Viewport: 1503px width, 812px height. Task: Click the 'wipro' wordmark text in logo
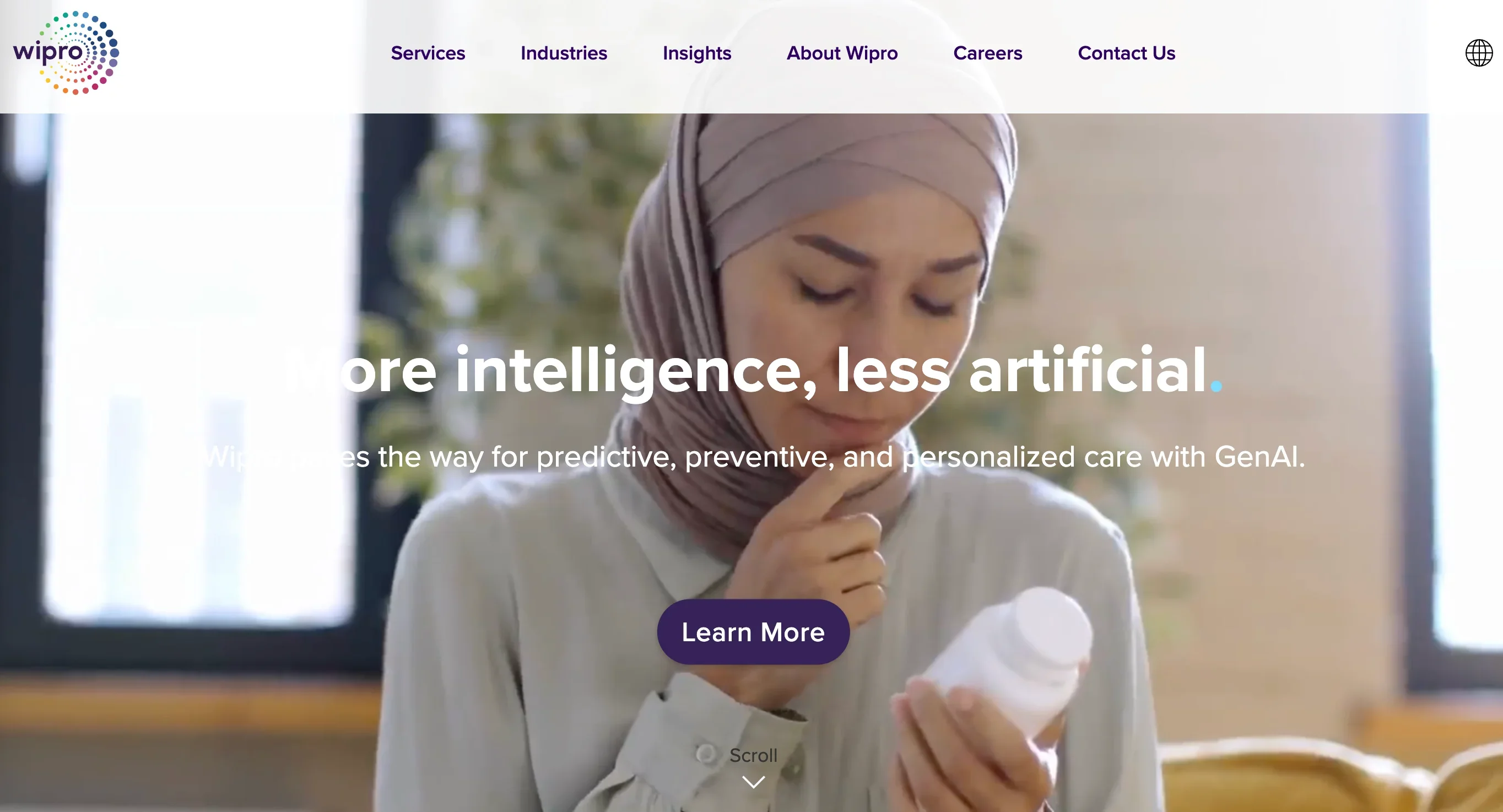(x=49, y=52)
